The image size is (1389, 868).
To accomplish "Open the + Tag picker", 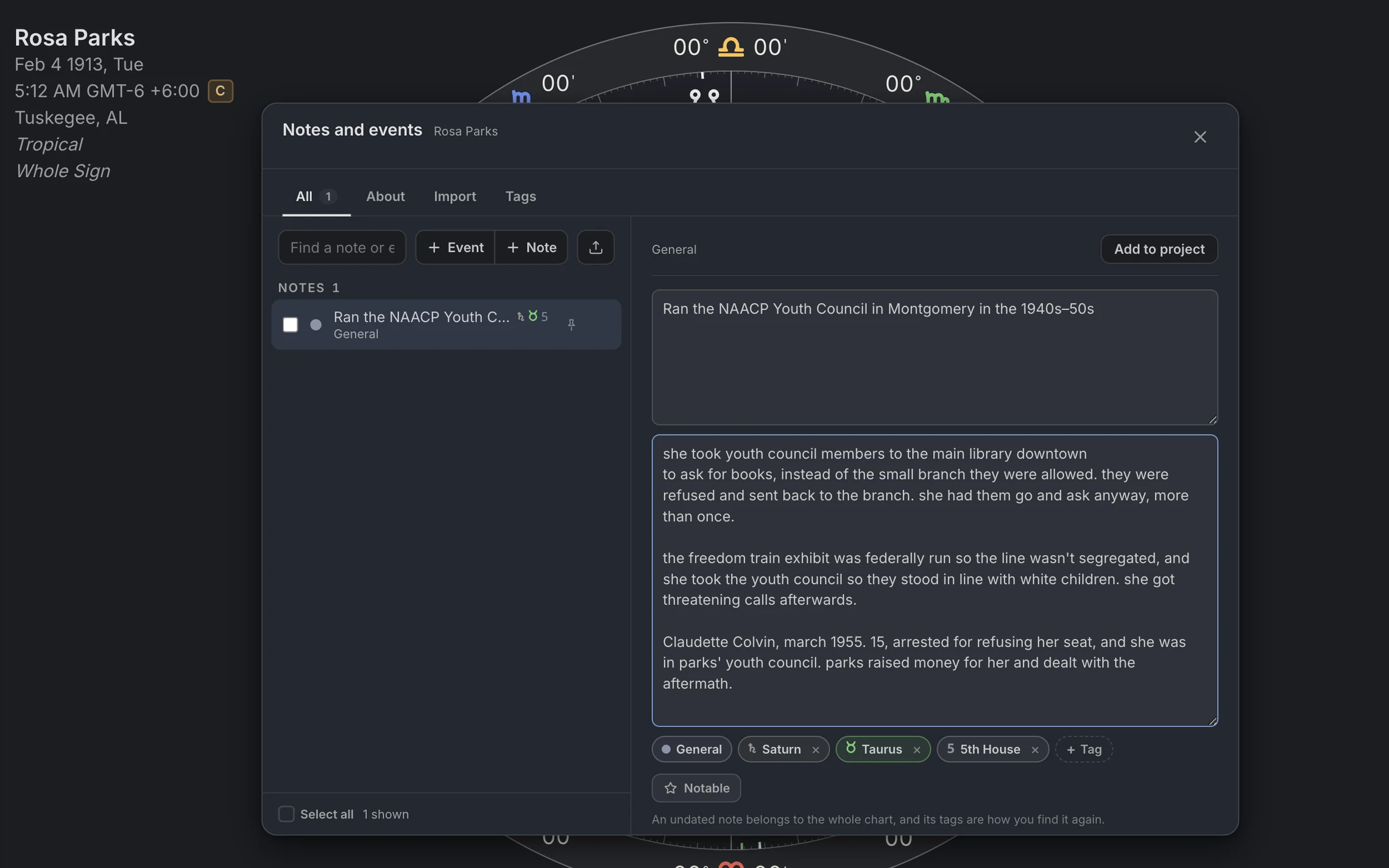I will coord(1084,749).
